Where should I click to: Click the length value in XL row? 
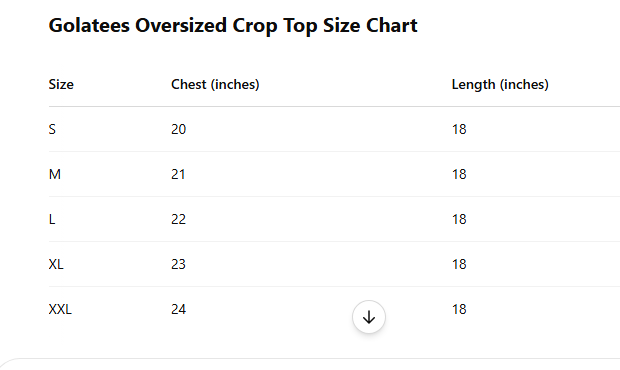(459, 264)
